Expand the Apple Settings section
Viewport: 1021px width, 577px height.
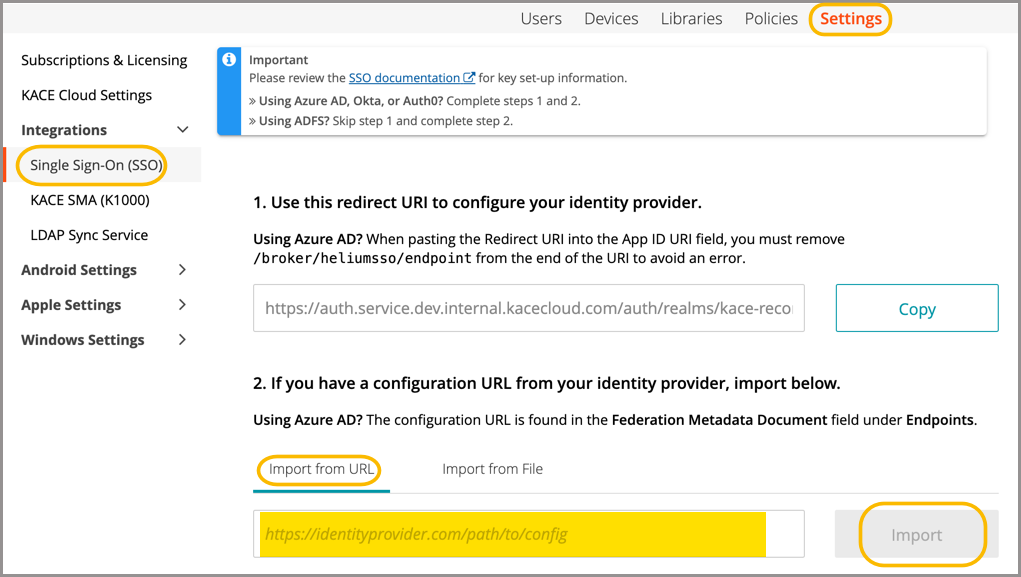[x=182, y=305]
